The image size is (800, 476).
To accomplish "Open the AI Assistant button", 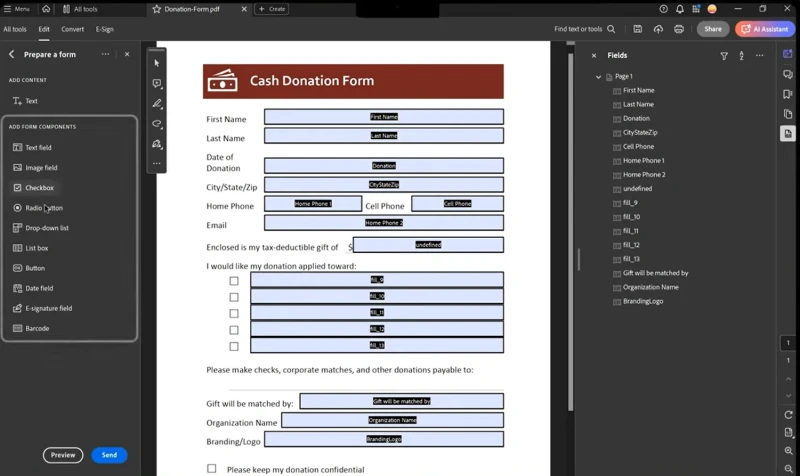I will 765,29.
